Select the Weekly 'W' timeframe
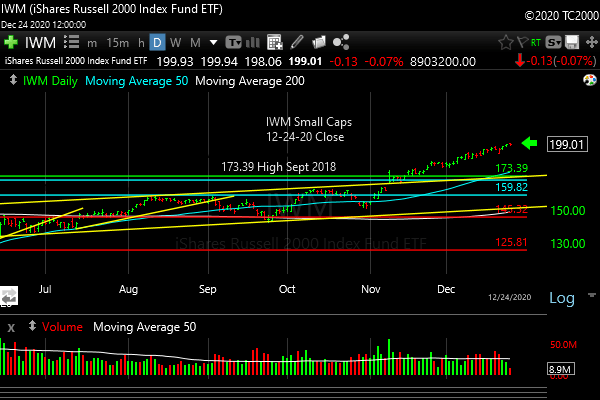The height and width of the screenshot is (400, 600). [175, 42]
